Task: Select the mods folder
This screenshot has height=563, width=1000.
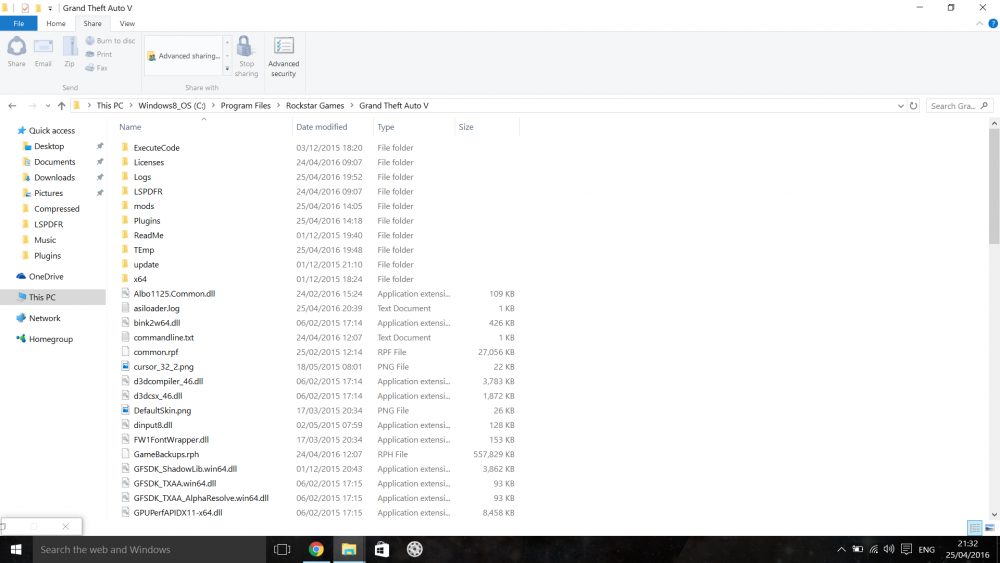Action: coord(143,207)
